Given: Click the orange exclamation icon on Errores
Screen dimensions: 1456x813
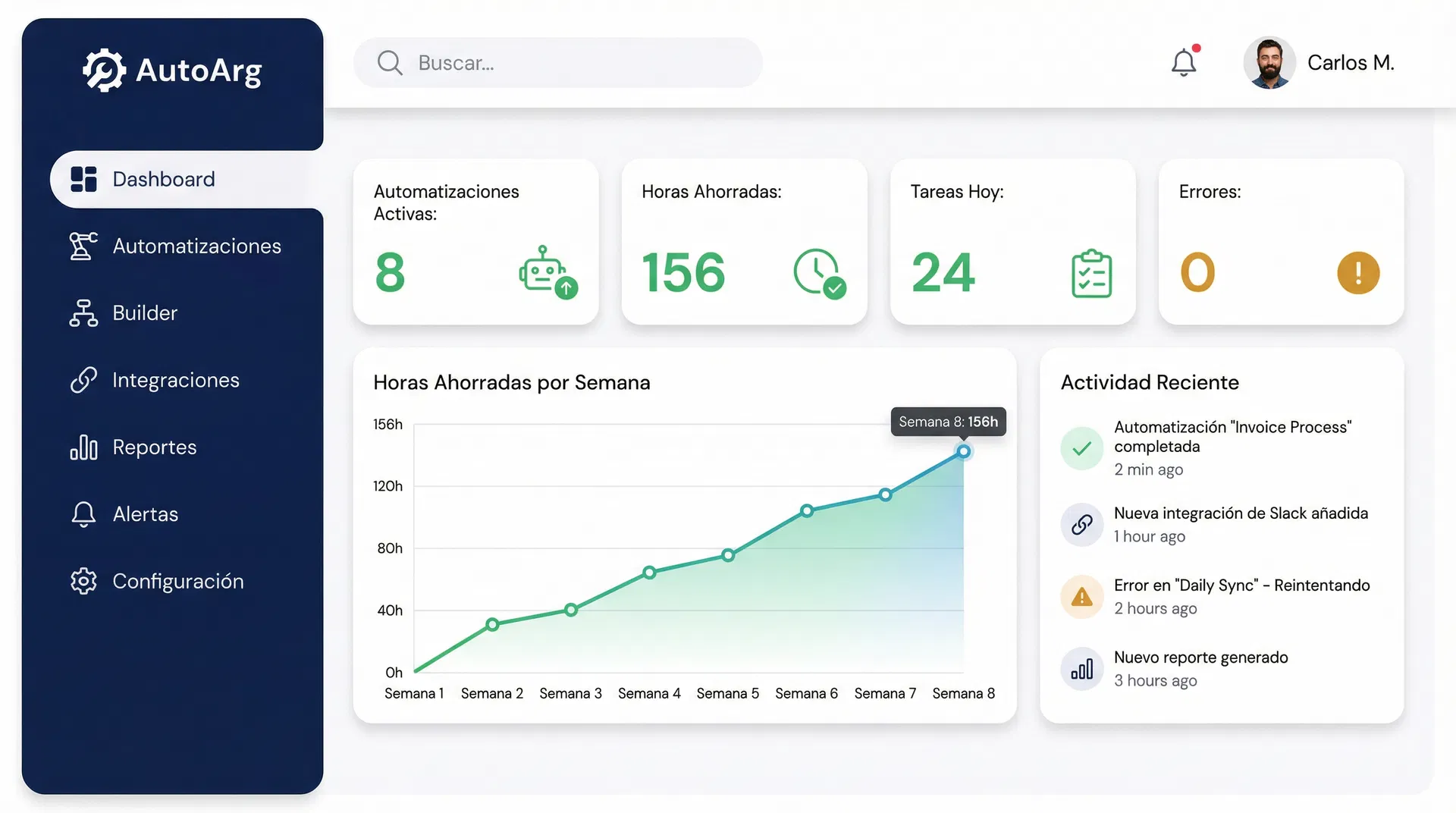Looking at the screenshot, I should 1357,273.
